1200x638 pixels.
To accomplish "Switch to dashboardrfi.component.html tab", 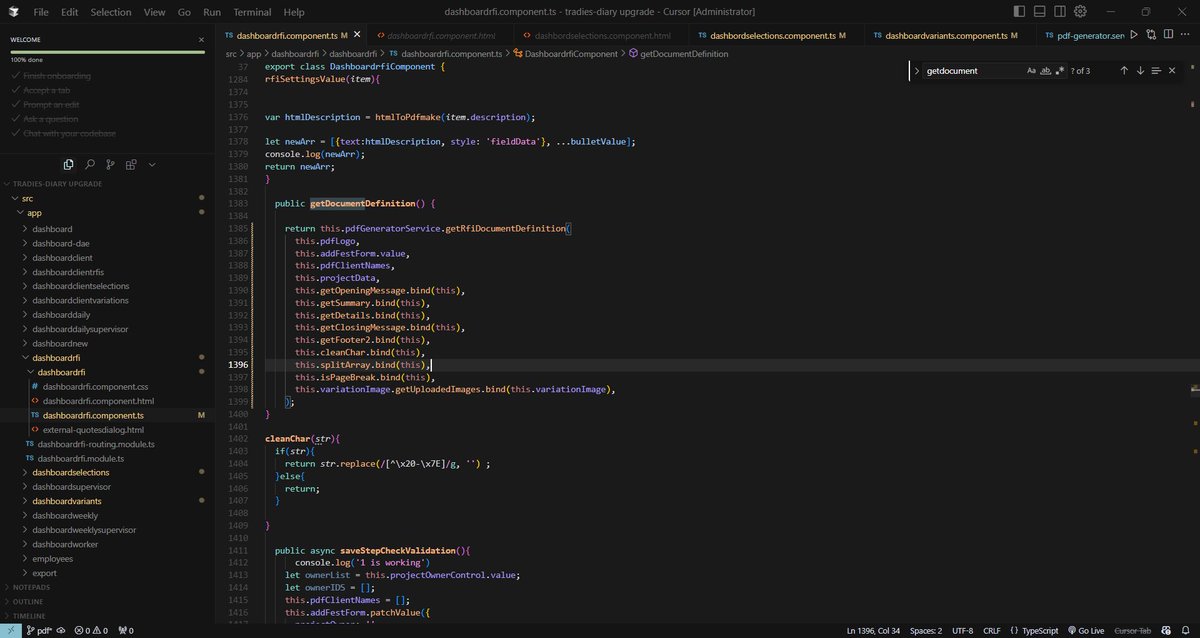I will 439,35.
